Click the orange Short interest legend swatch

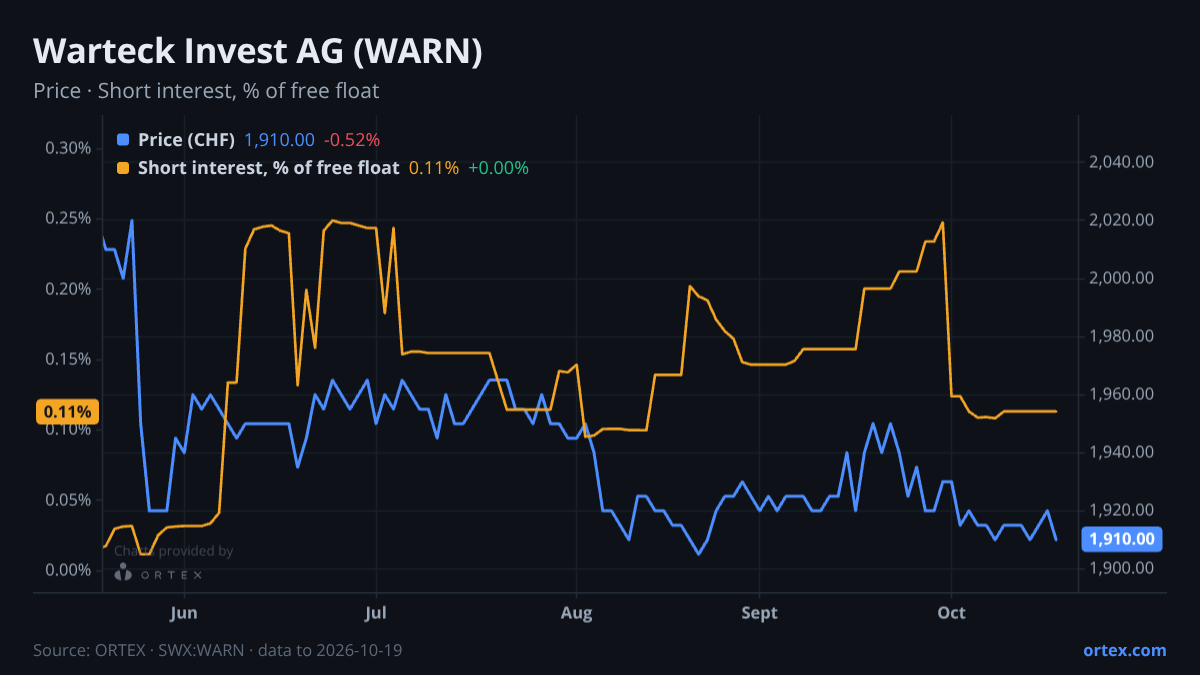[x=123, y=168]
